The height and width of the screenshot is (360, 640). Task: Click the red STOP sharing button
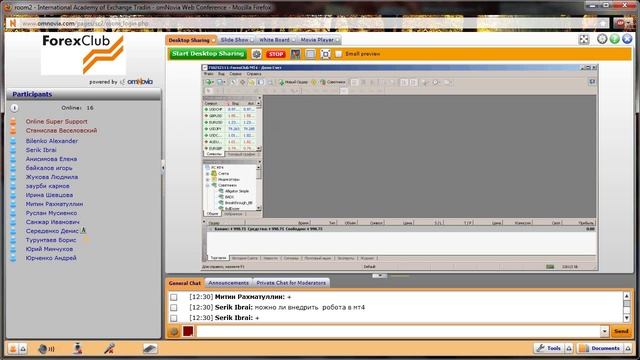click(x=276, y=54)
